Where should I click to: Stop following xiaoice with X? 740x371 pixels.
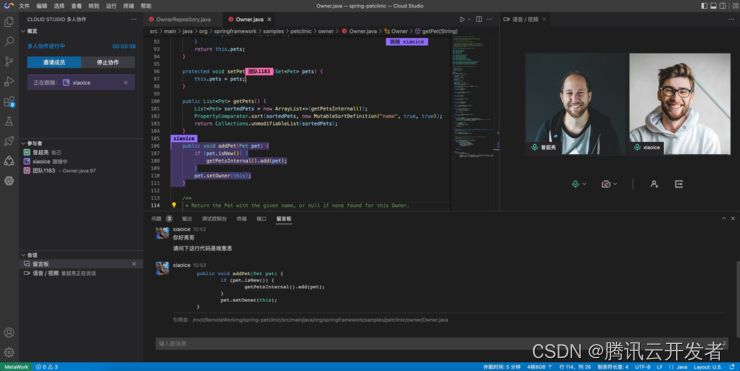pos(126,83)
